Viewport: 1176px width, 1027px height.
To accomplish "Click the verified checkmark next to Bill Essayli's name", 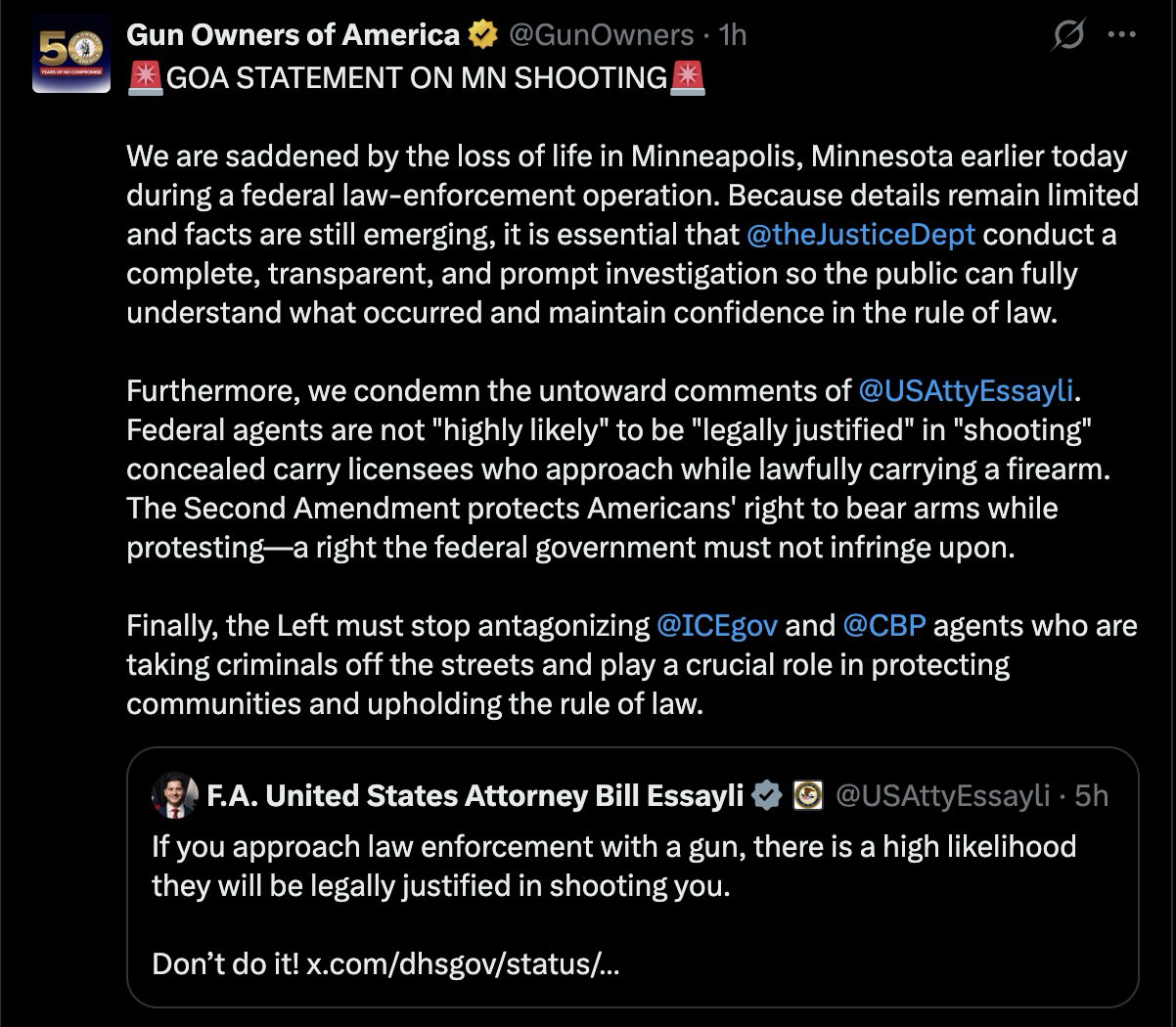I will [x=767, y=796].
